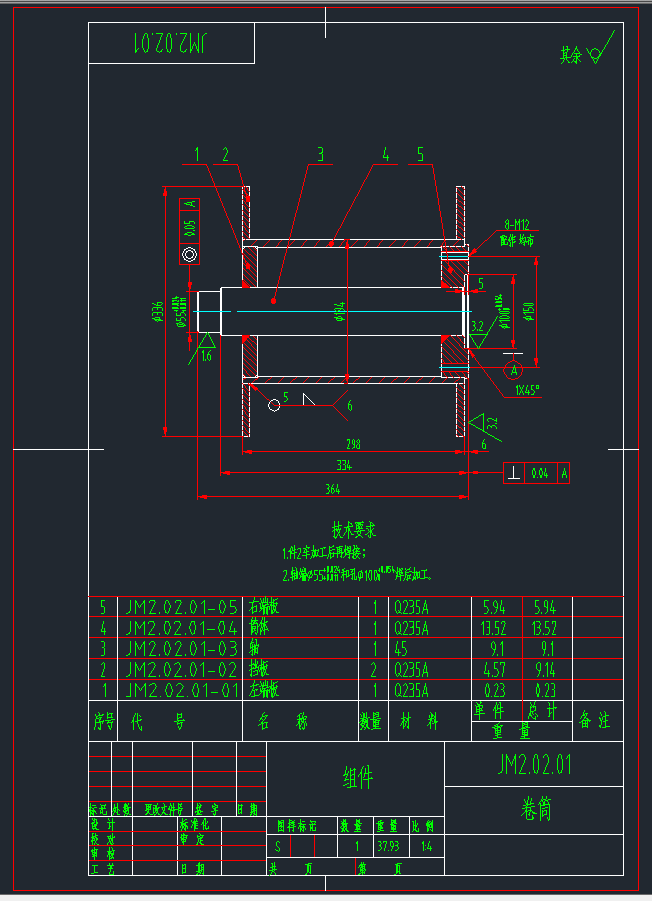Image resolution: width=652 pixels, height=901 pixels.
Task: Click the concentricity symbol in the vertical tolerance frame
Action: pyautogui.click(x=190, y=255)
